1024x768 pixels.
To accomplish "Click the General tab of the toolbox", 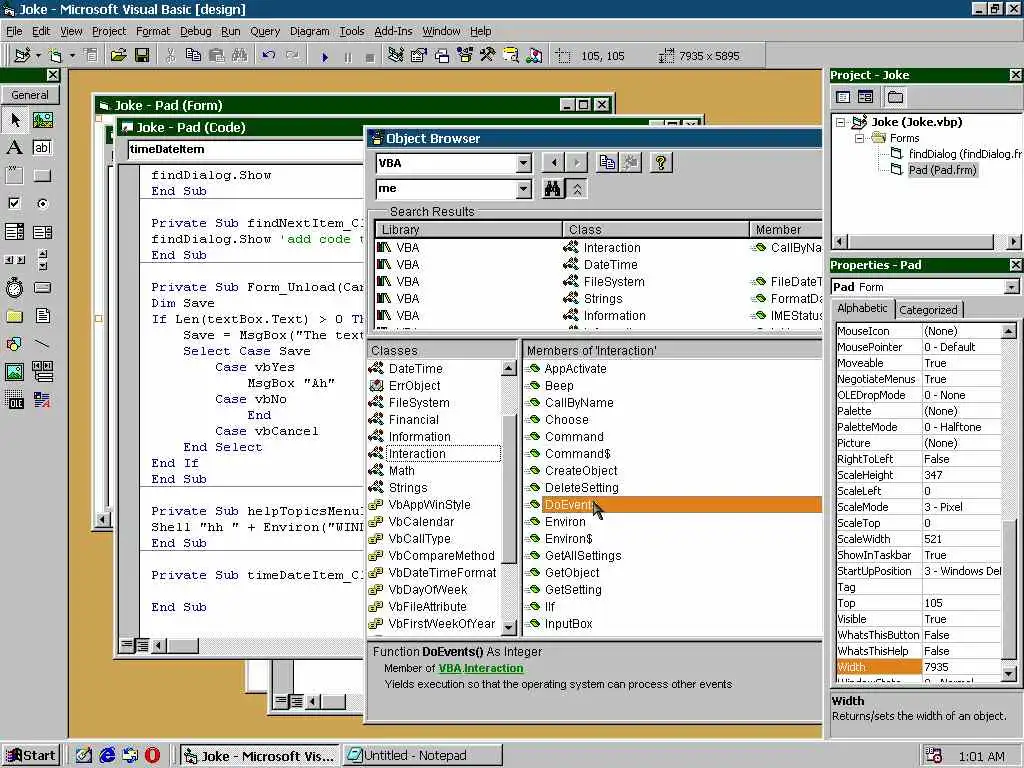I will pos(30,95).
